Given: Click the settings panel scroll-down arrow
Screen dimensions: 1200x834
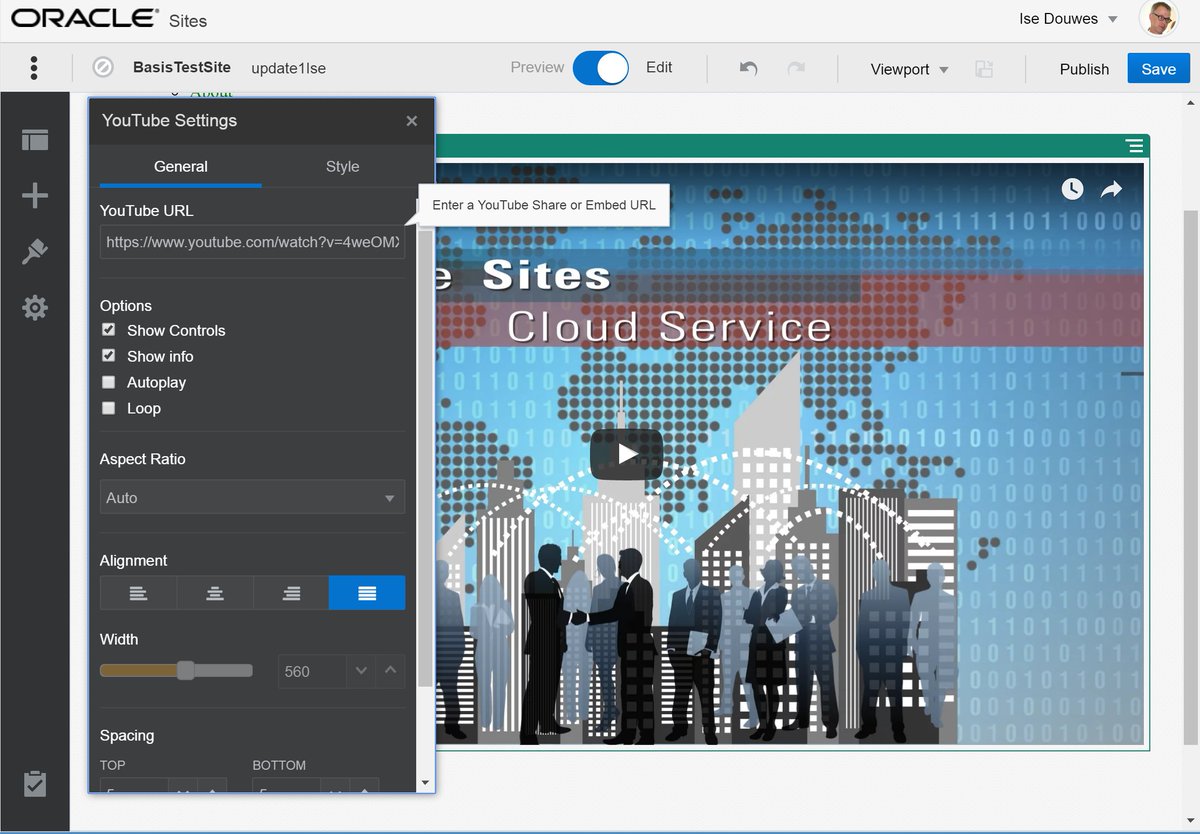Looking at the screenshot, I should click(425, 782).
